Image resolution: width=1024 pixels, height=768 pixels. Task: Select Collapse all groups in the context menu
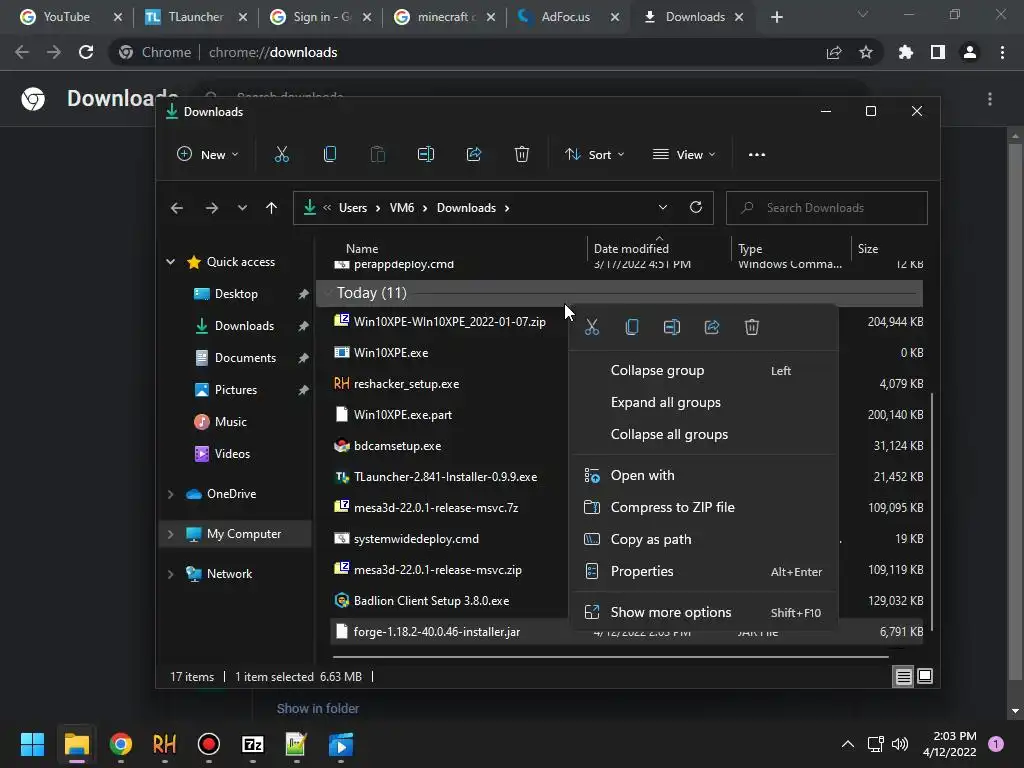(703, 434)
